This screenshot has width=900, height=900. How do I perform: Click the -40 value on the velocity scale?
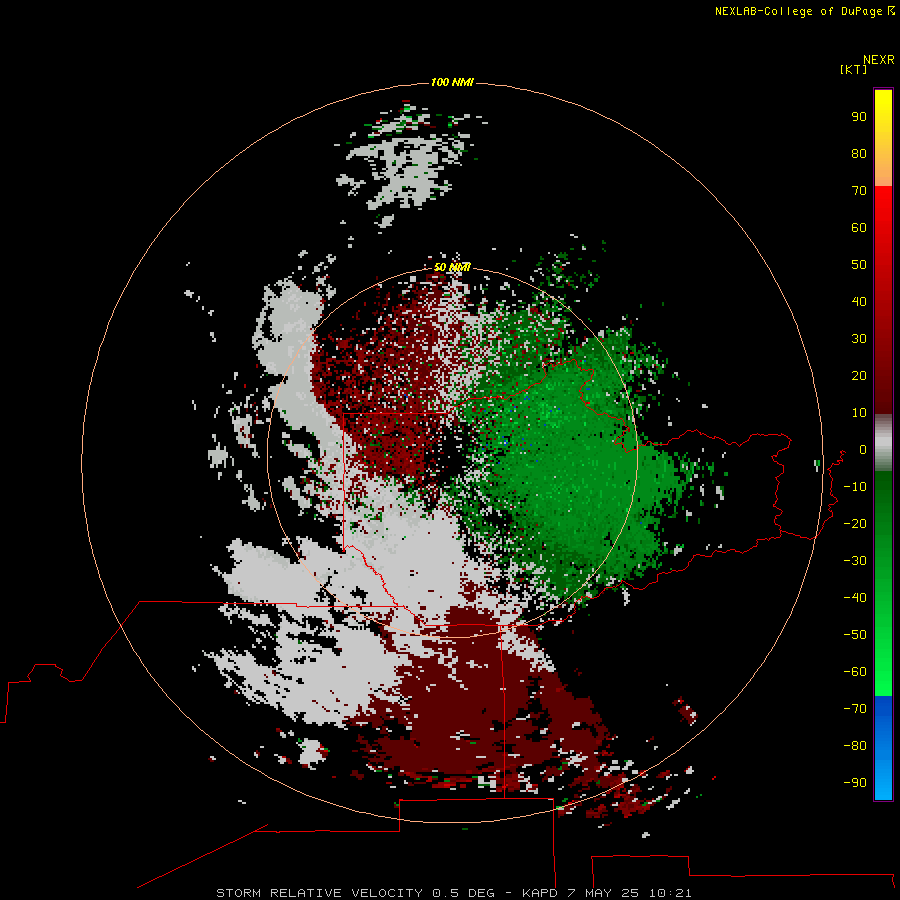tap(855, 598)
